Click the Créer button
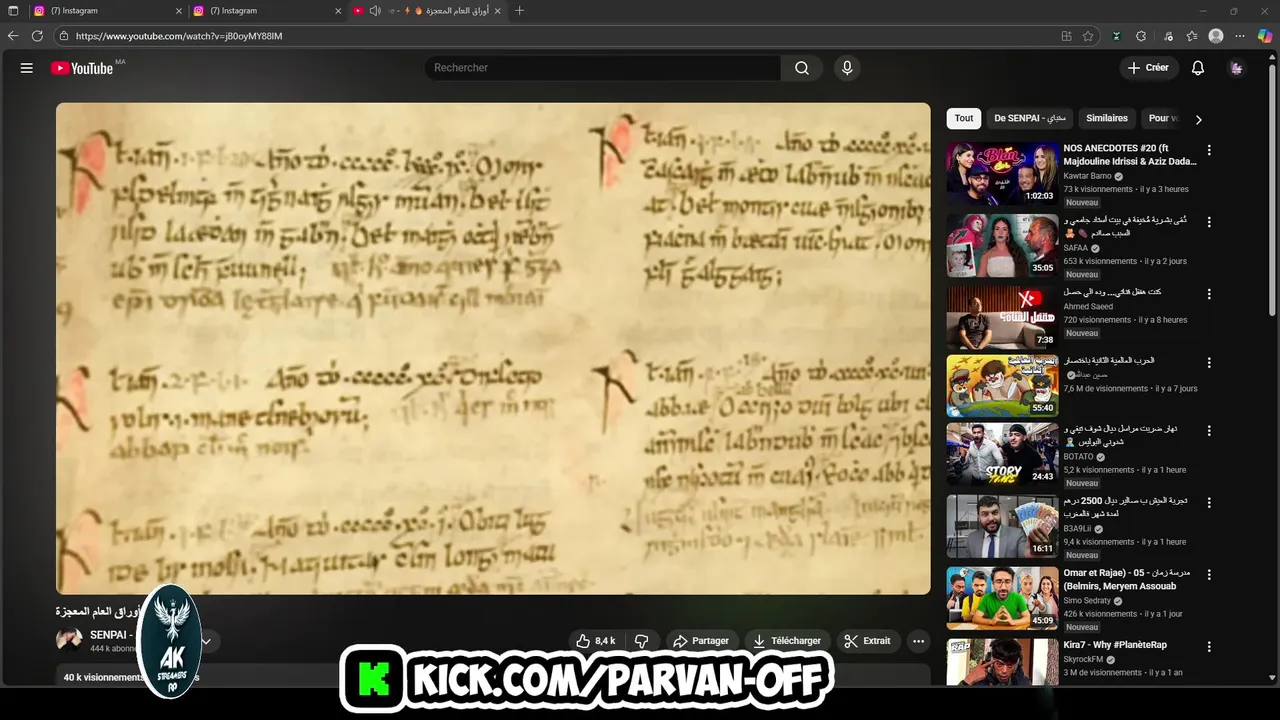Image resolution: width=1280 pixels, height=720 pixels. tap(1148, 68)
